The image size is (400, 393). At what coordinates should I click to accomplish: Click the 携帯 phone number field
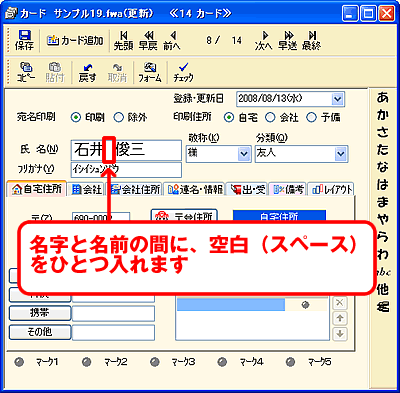(113, 313)
